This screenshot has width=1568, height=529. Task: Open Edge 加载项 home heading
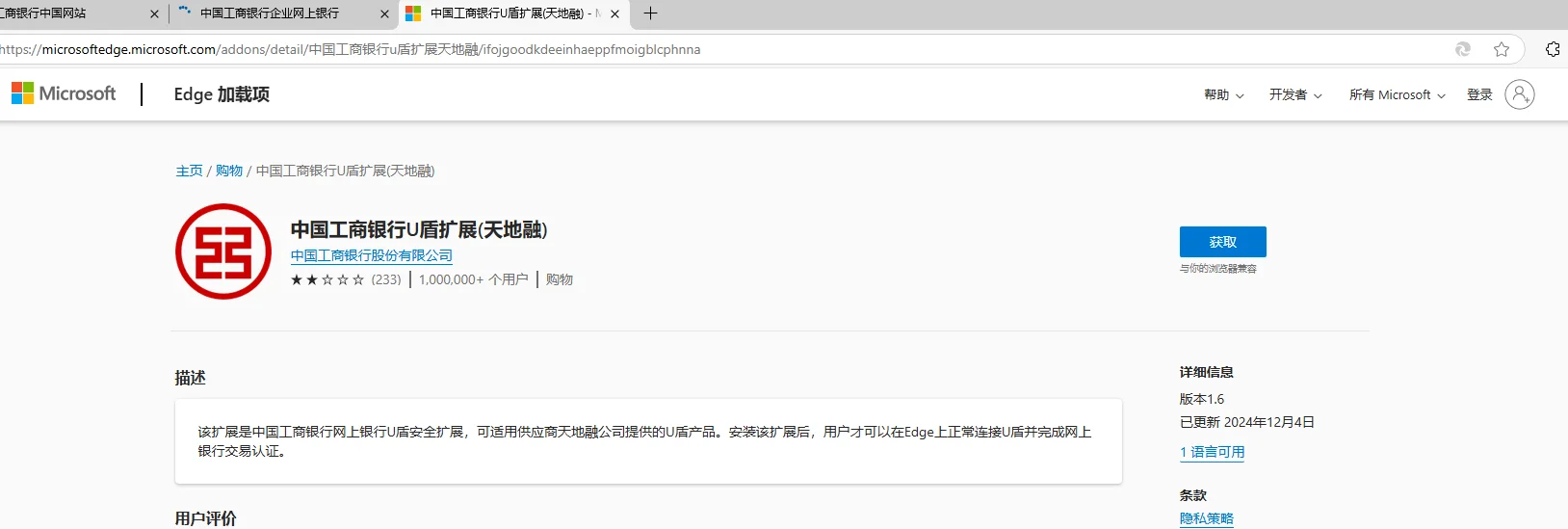(x=222, y=94)
